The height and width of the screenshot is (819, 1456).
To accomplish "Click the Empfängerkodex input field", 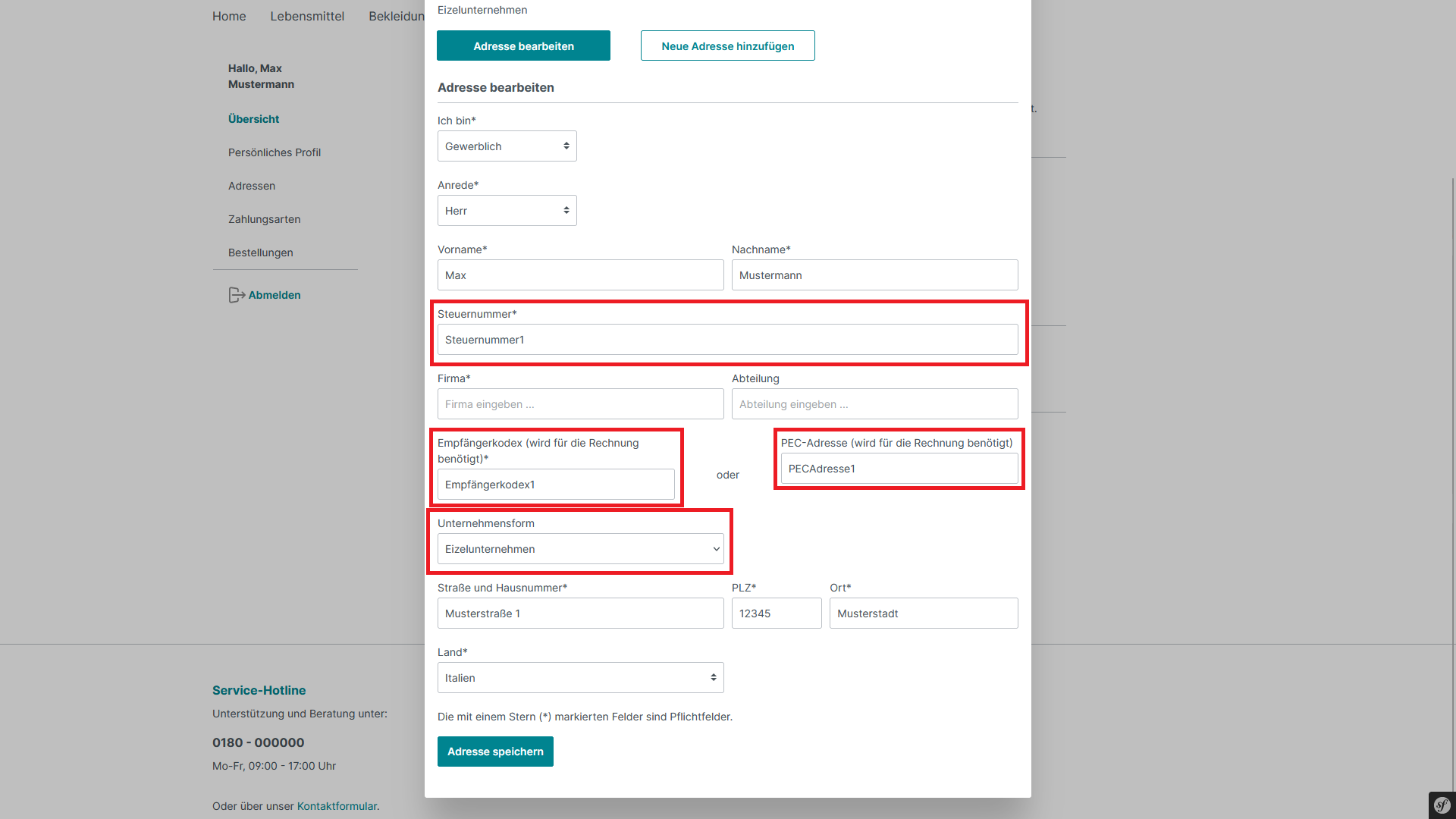I will tap(556, 485).
